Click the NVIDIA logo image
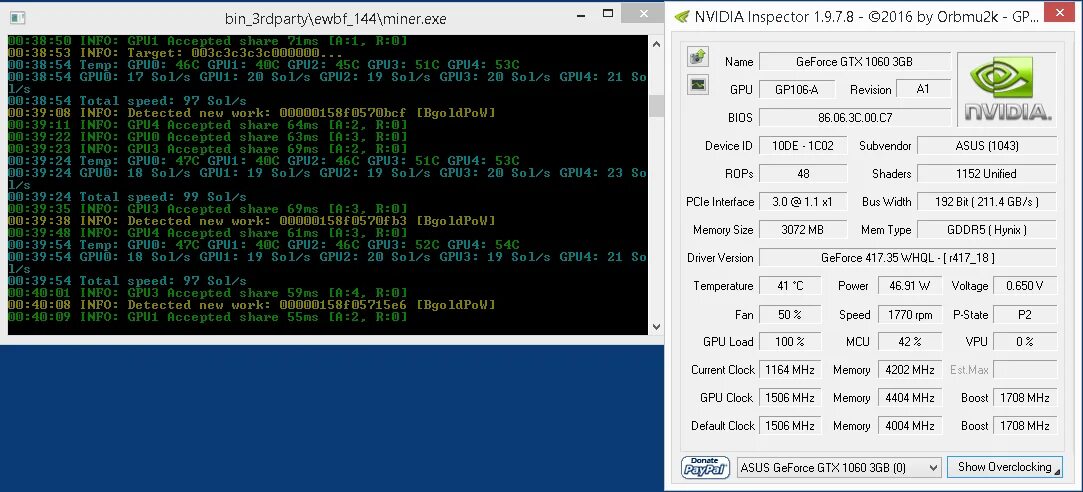The image size is (1083, 492). coord(1006,89)
